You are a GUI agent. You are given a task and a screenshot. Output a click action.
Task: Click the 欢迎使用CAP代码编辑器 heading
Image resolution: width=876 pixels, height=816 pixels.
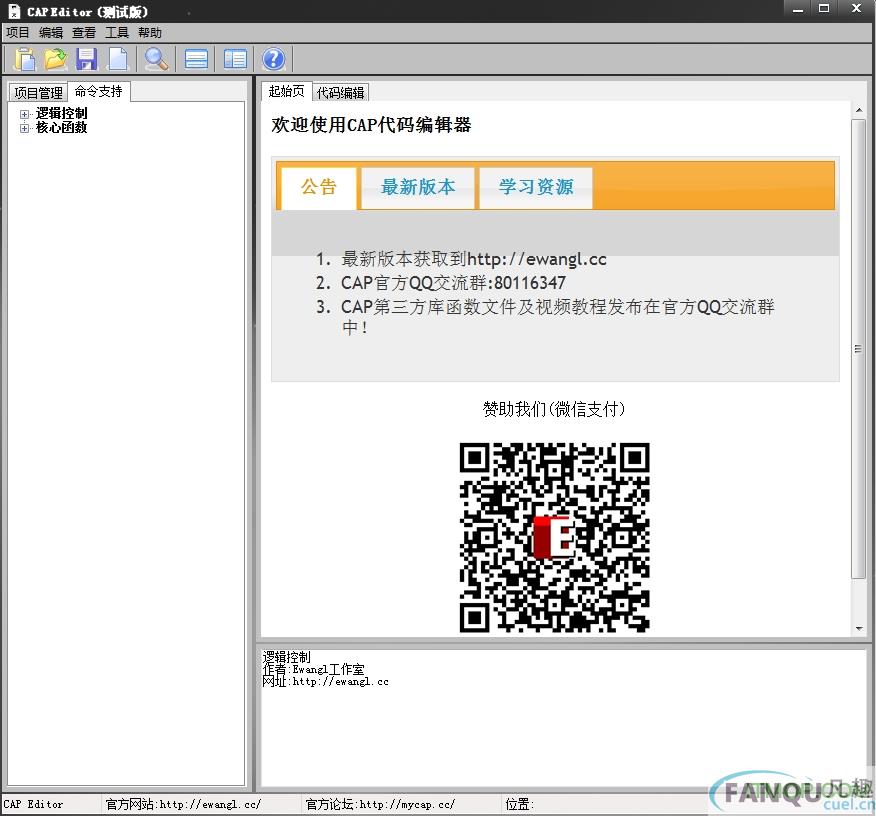pos(371,125)
